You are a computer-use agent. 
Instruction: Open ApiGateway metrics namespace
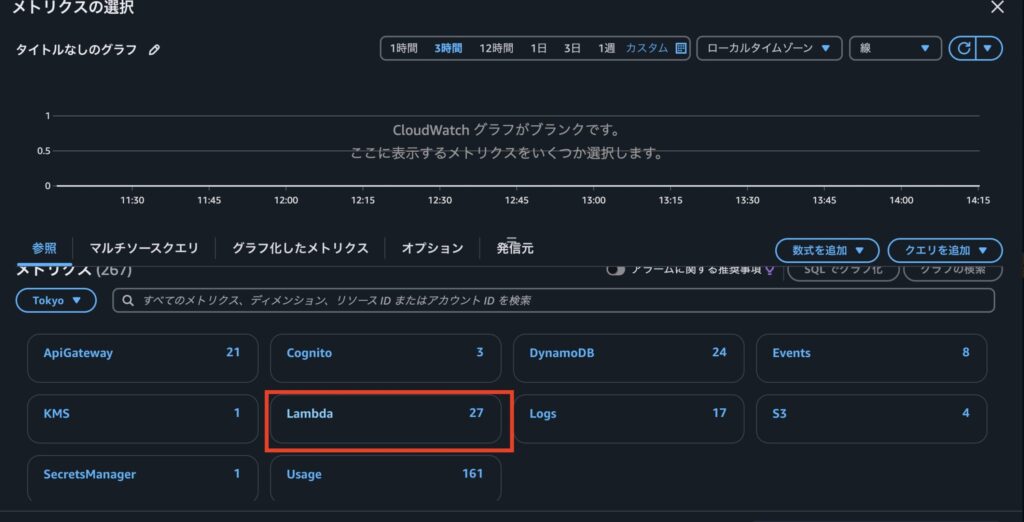142,358
